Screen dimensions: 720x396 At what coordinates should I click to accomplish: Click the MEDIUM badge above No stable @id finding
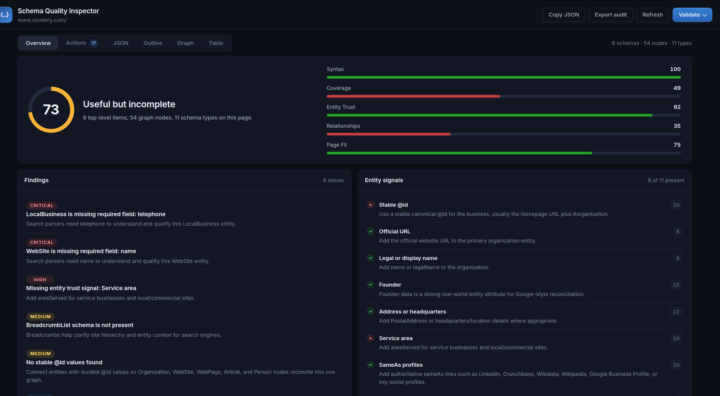tap(40, 354)
